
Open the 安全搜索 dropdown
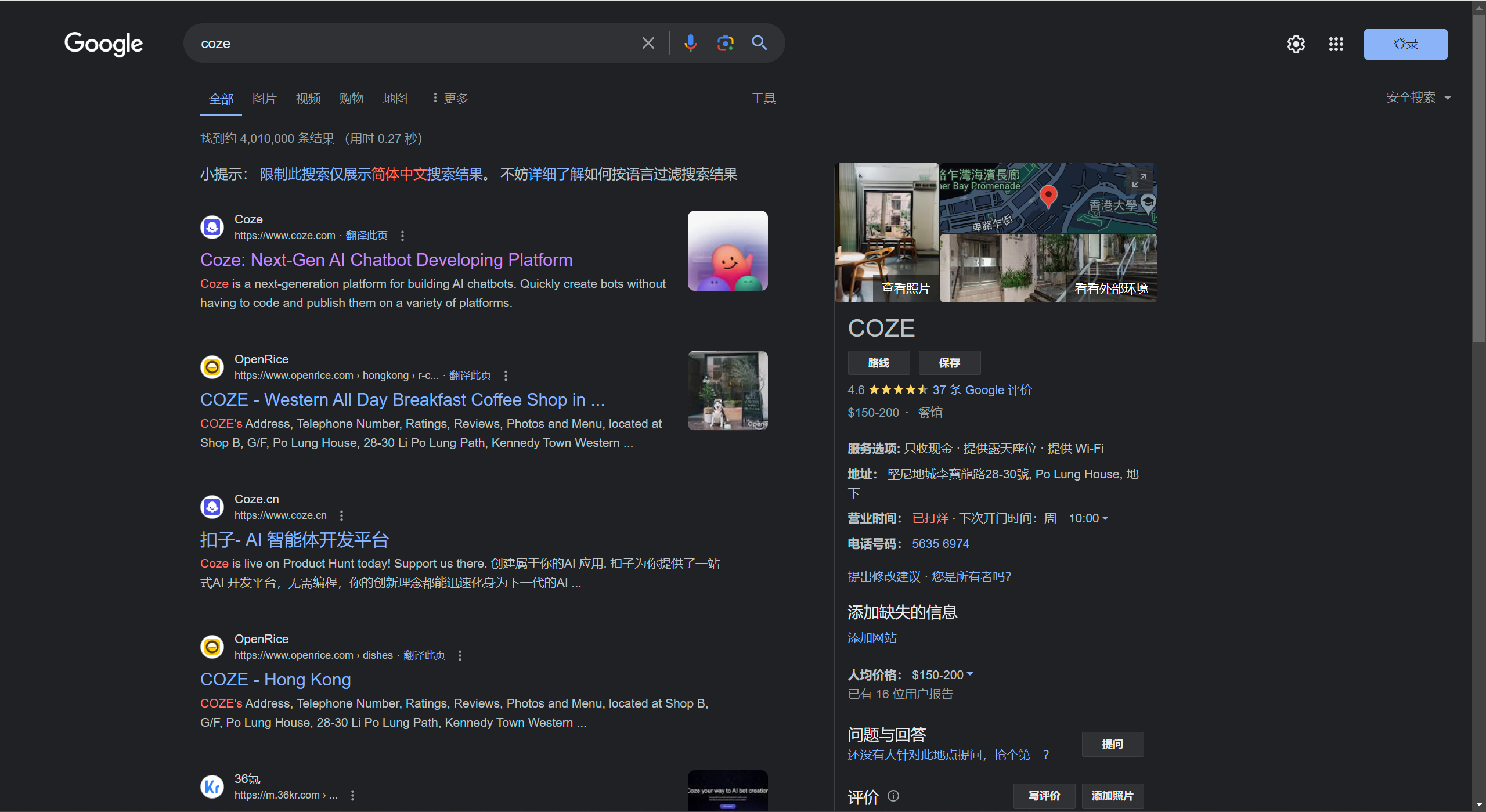point(1419,98)
